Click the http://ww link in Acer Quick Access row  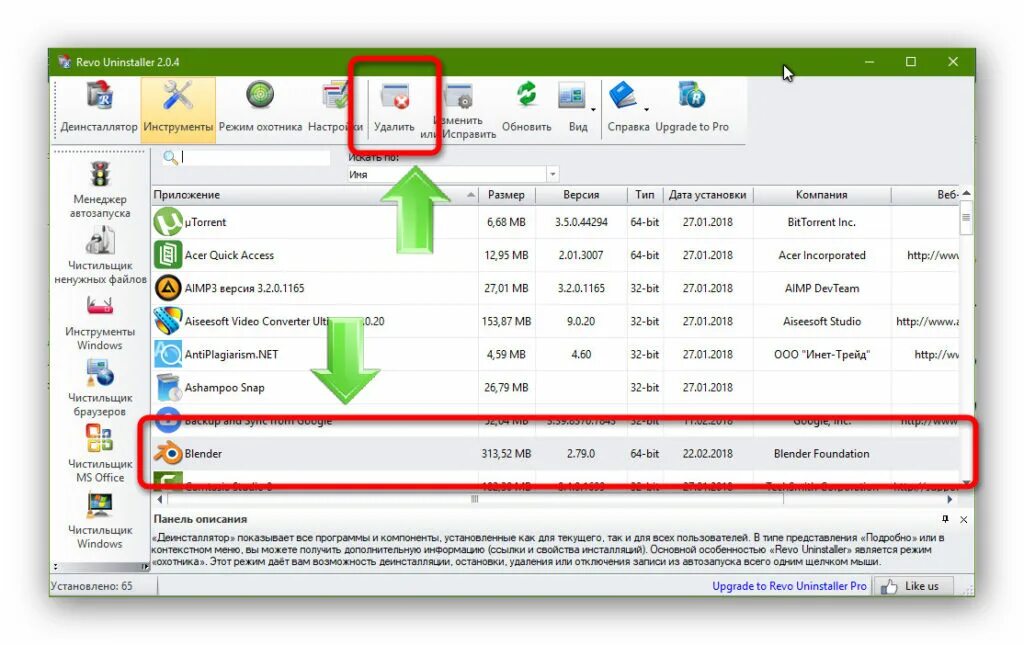pos(933,255)
